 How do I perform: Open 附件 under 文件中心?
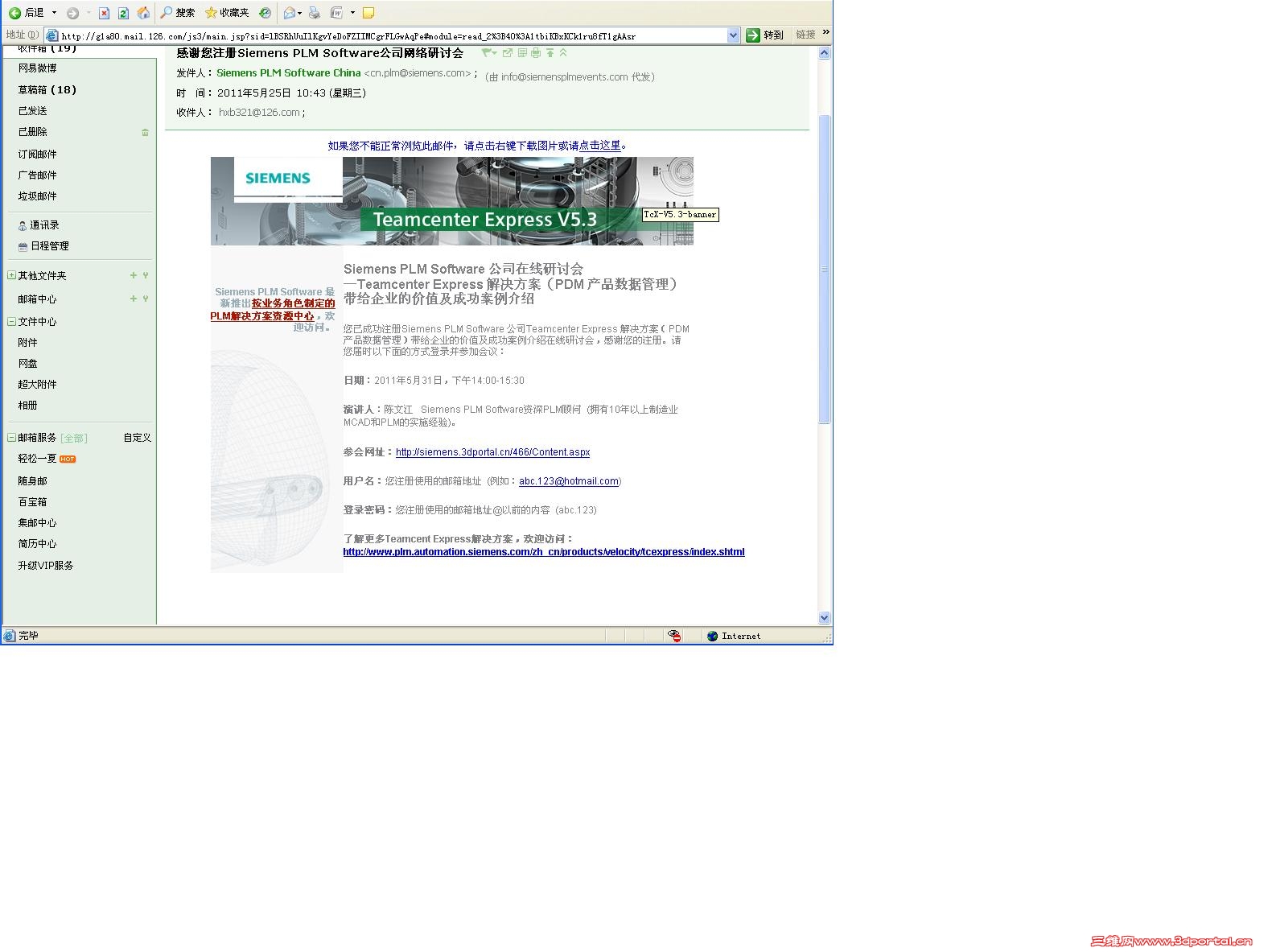click(x=28, y=343)
